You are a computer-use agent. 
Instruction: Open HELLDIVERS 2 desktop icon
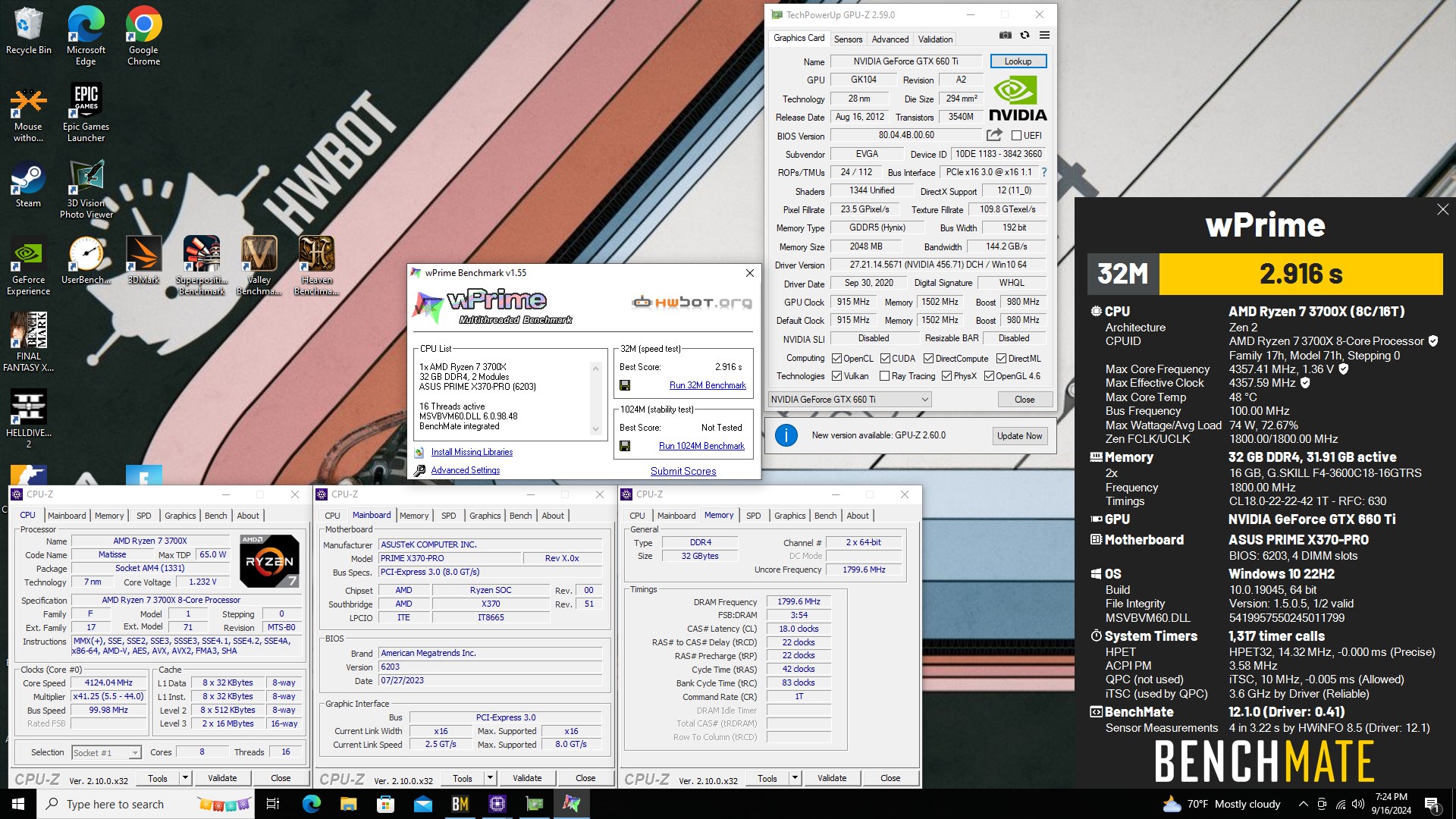28,419
